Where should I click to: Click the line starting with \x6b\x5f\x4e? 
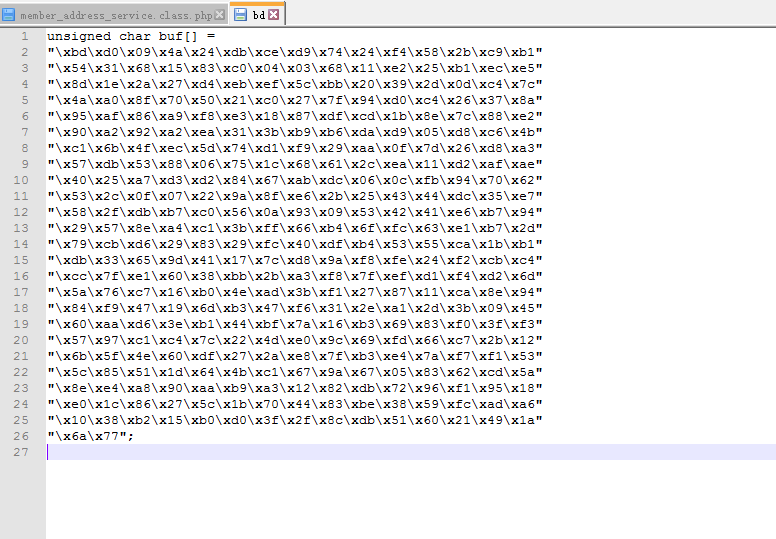pyautogui.click(x=295, y=356)
